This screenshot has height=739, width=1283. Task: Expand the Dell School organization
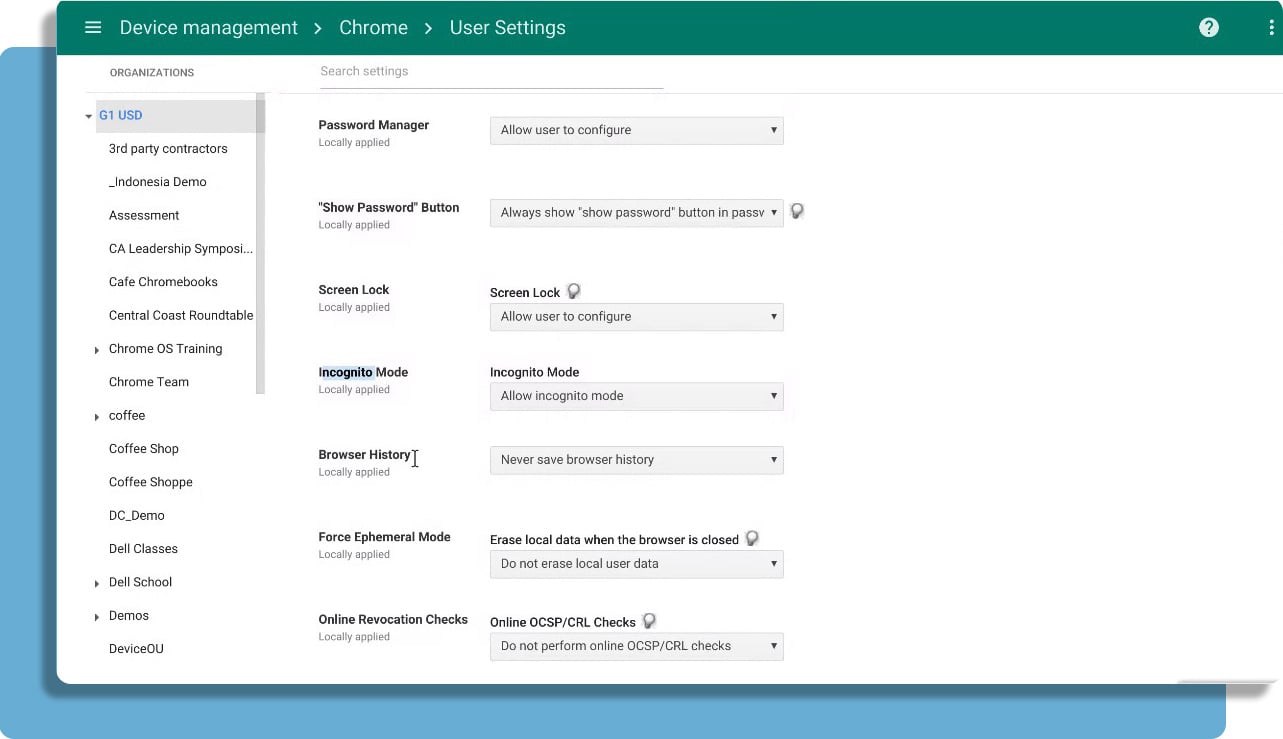pos(97,583)
